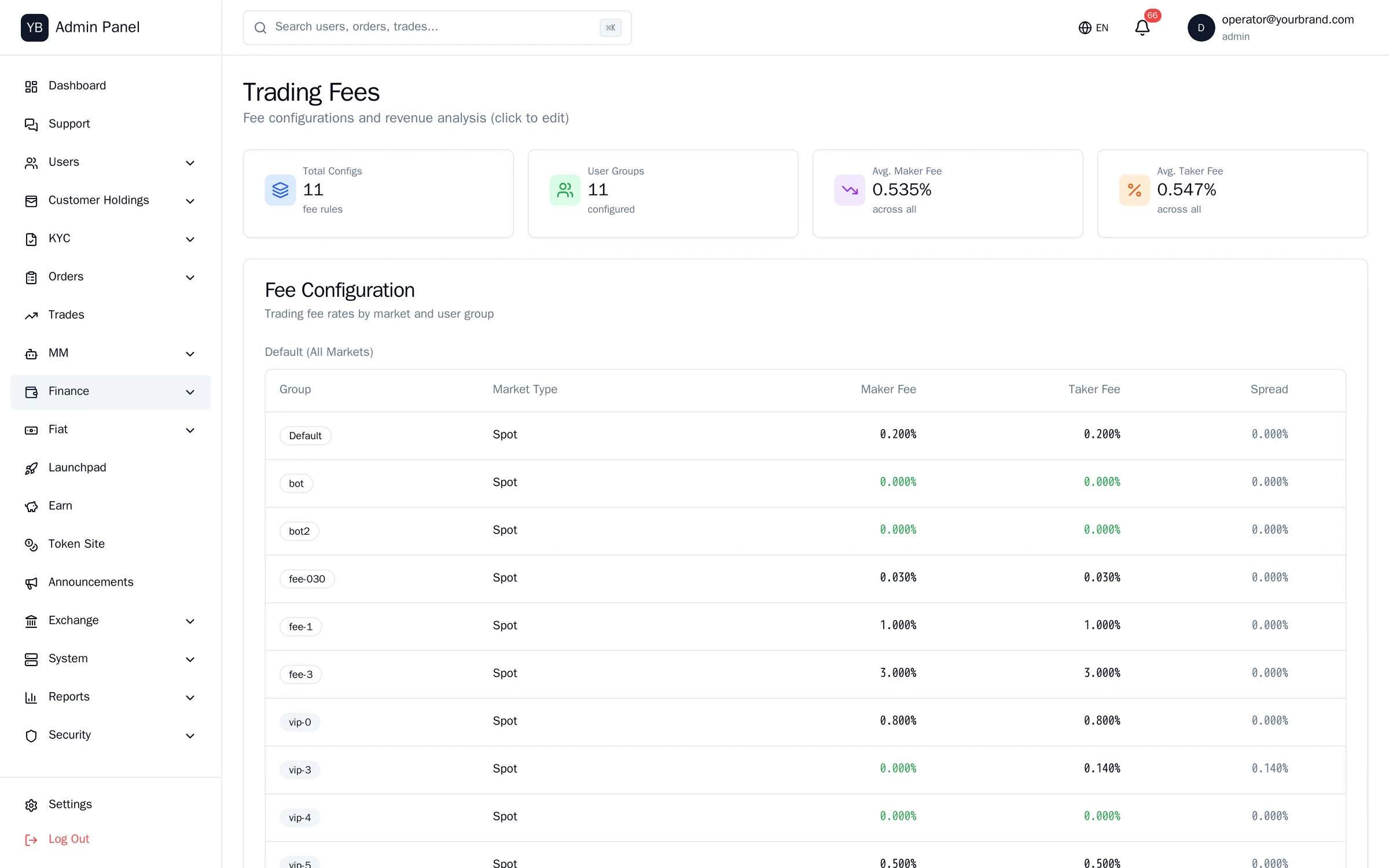
Task: Click the Announcements megaphone icon
Action: 31,583
